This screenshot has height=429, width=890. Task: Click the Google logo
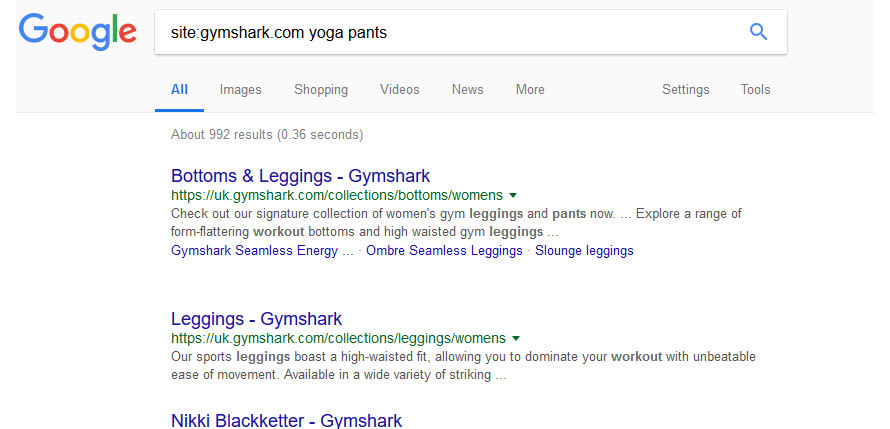click(x=77, y=32)
